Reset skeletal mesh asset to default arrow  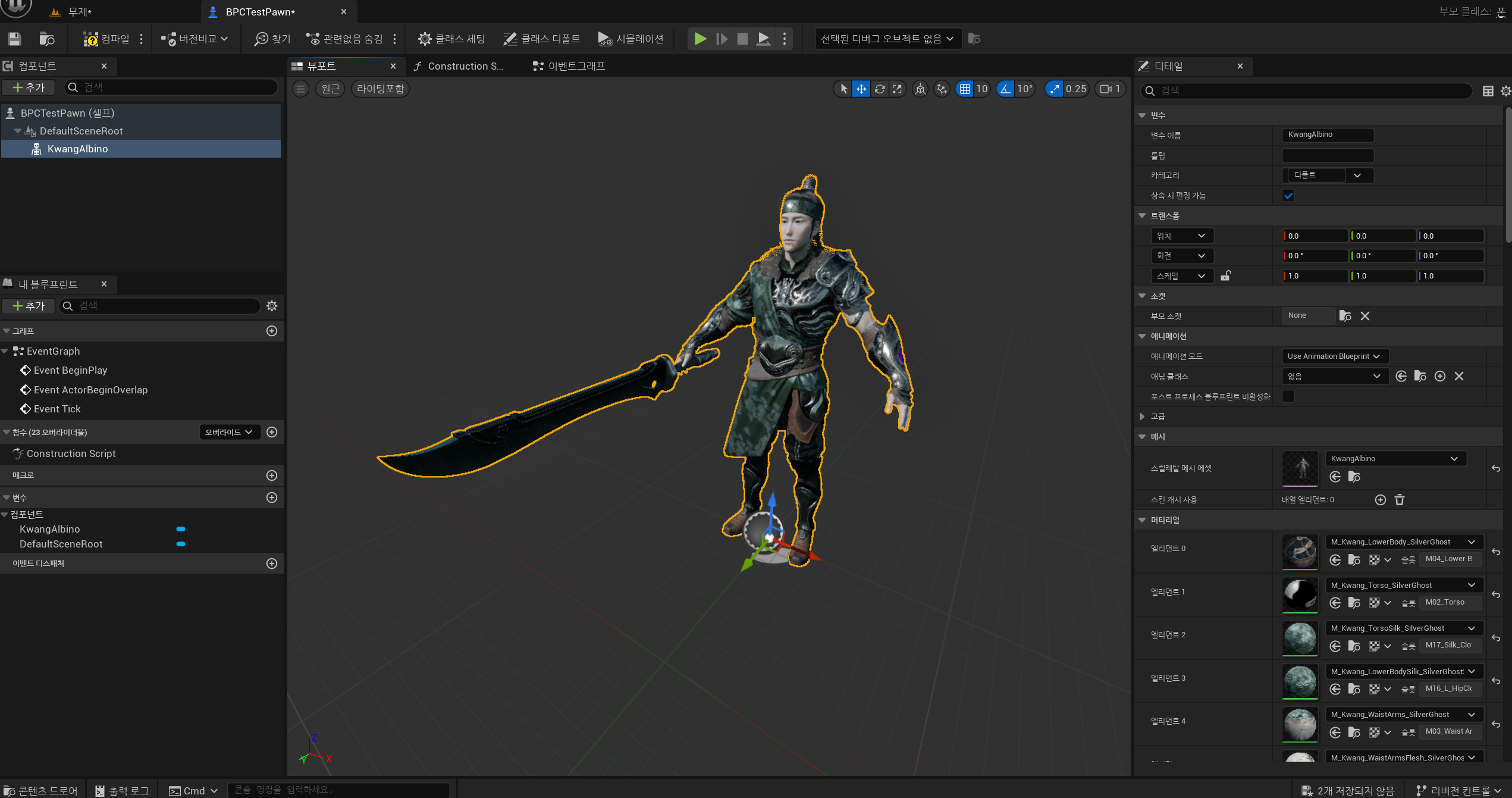[1495, 468]
